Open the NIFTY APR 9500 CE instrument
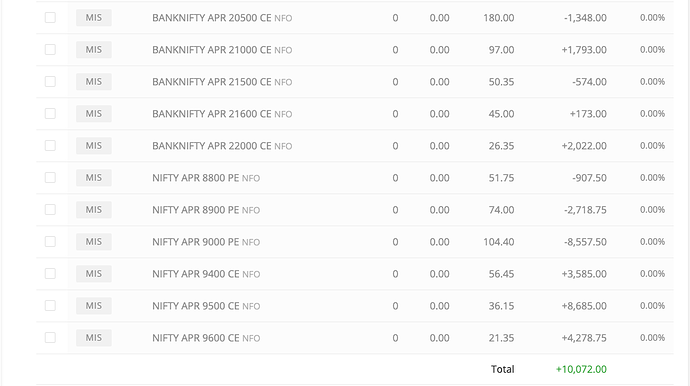The width and height of the screenshot is (690, 386). pos(196,306)
